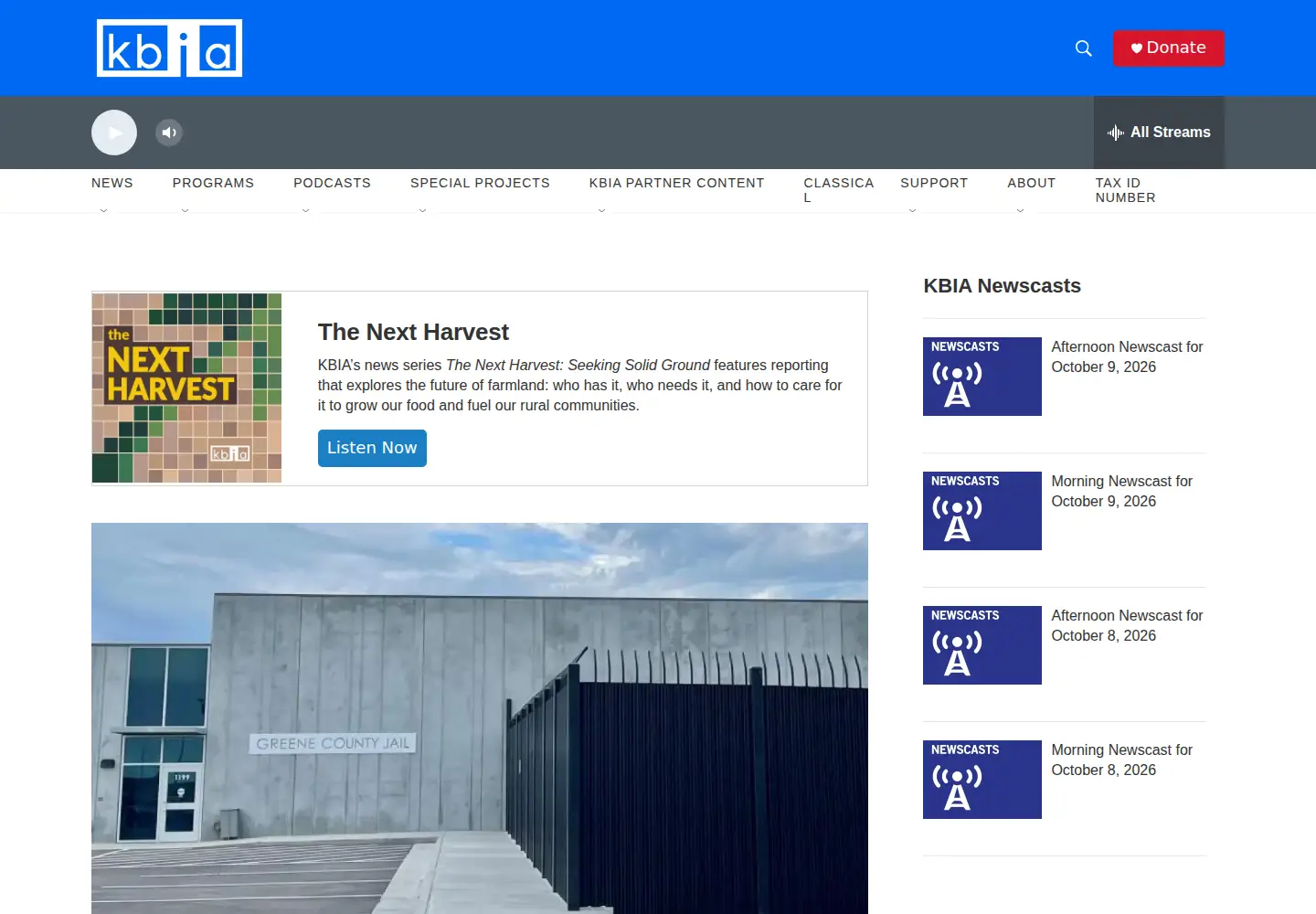Click Newscasts icon for Morning October 9
This screenshot has width=1316, height=914.
coord(982,511)
